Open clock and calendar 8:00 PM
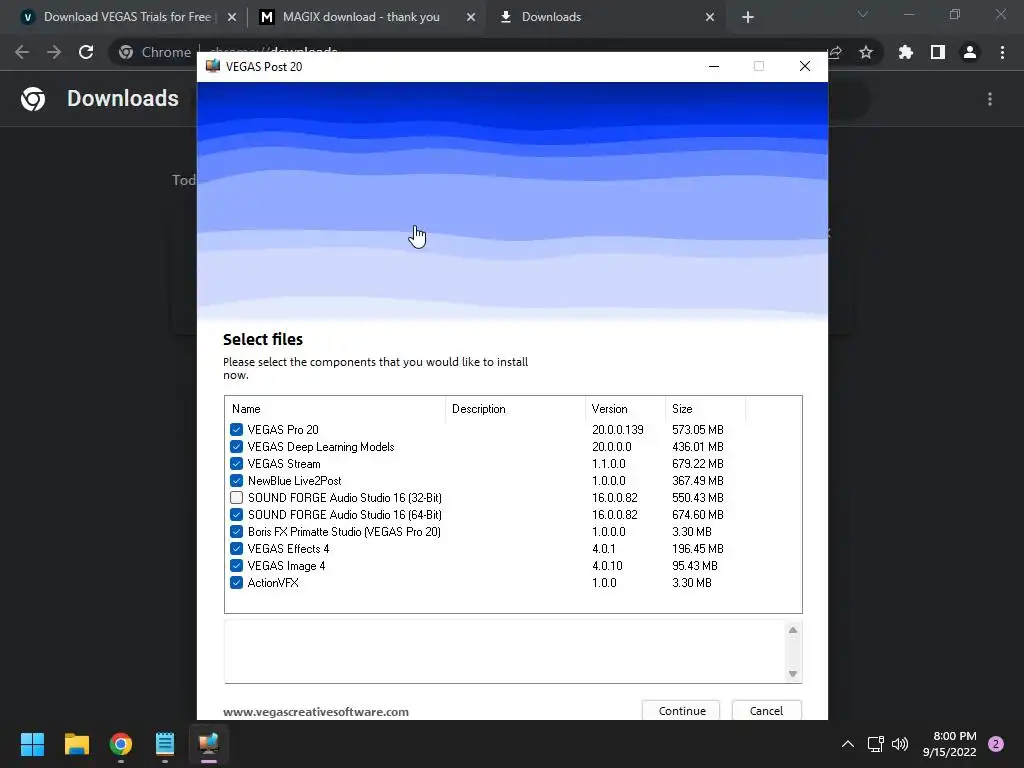Image resolution: width=1024 pixels, height=768 pixels. 950,744
